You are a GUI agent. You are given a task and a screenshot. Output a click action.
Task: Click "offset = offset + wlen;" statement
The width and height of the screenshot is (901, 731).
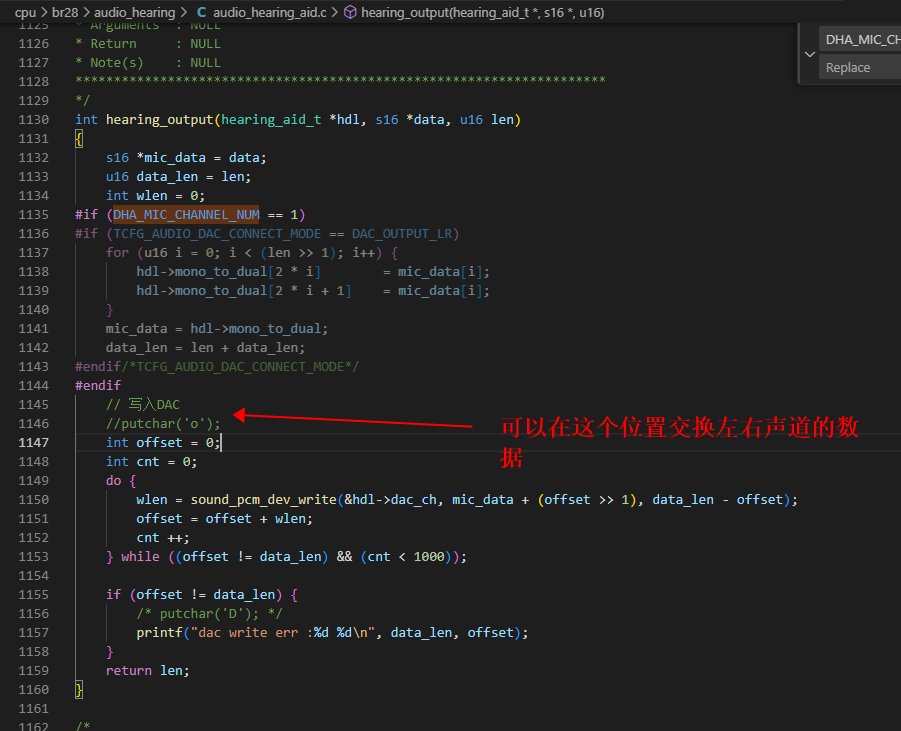point(224,518)
